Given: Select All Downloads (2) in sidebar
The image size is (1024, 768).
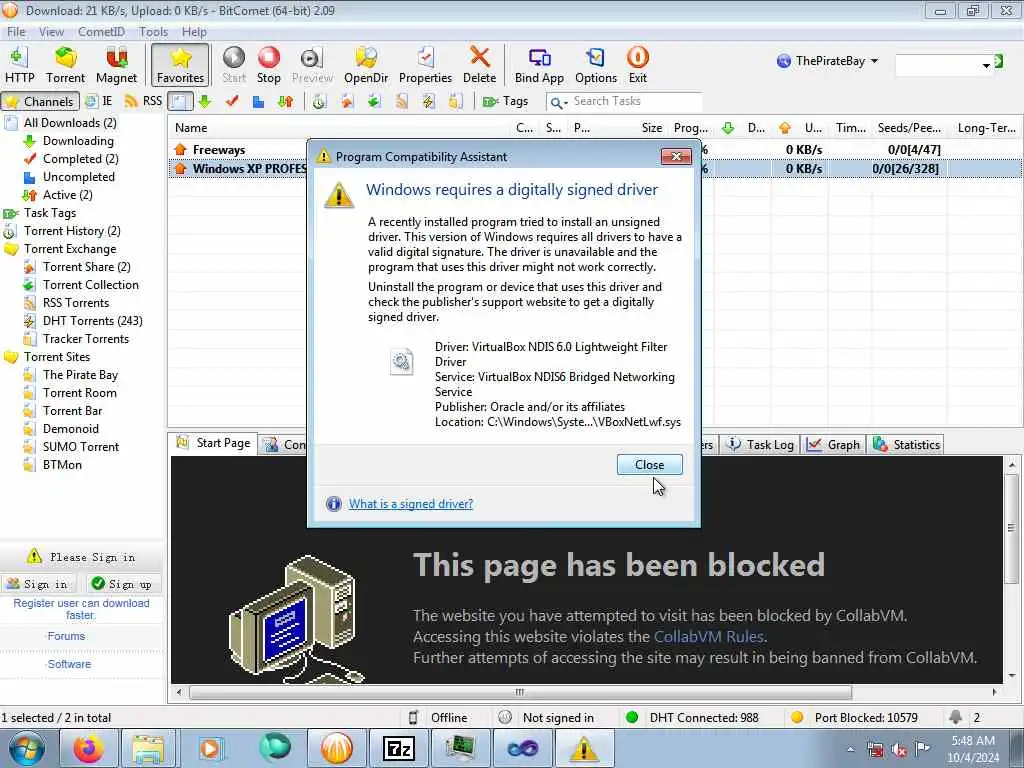Looking at the screenshot, I should (70, 123).
